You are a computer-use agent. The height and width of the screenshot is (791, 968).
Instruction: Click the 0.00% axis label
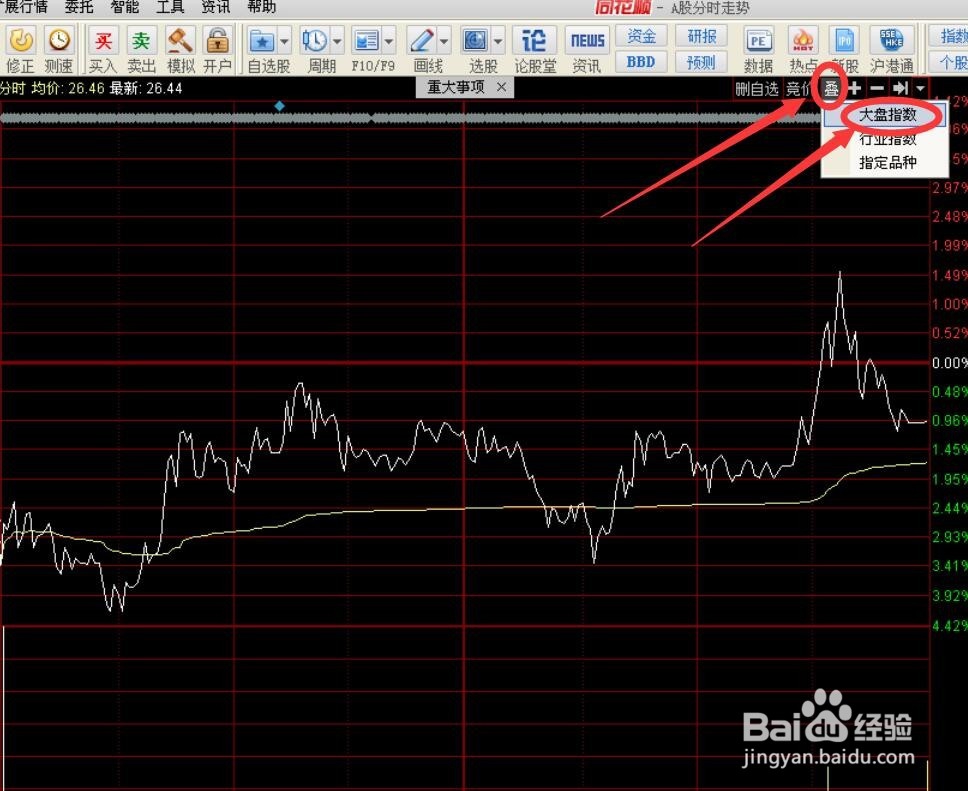pos(949,362)
